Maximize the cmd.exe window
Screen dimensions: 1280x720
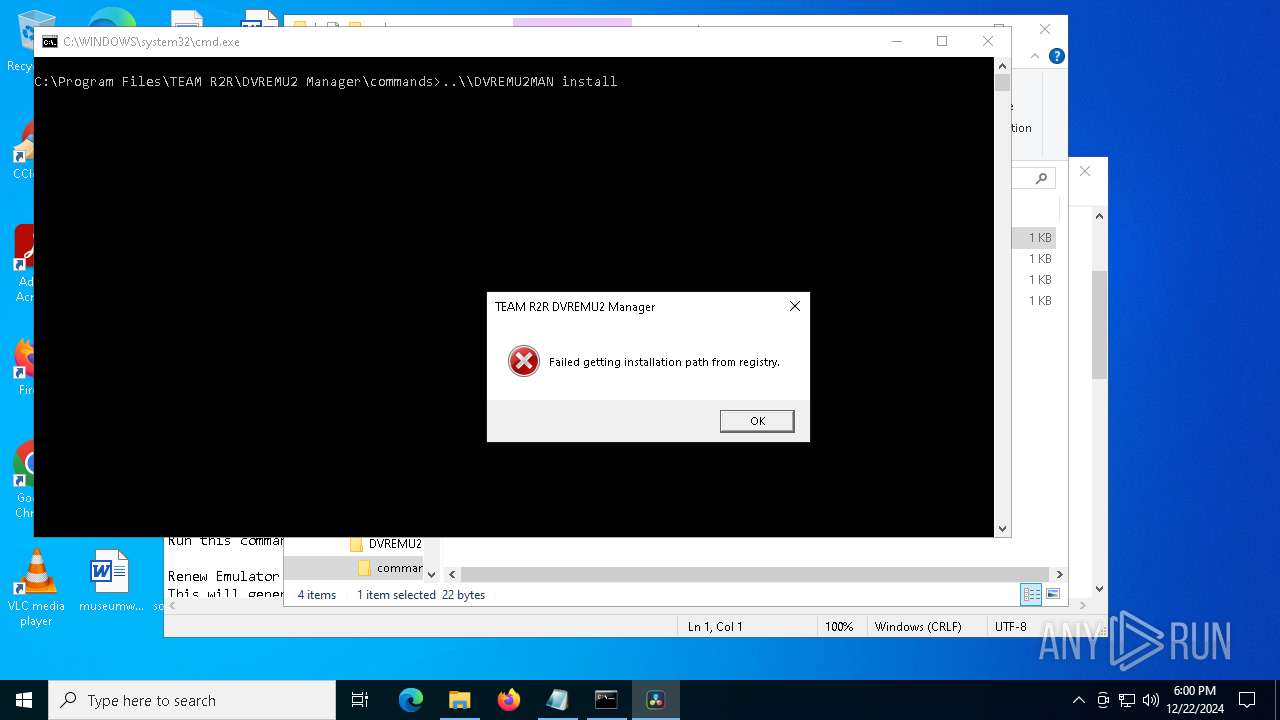tap(941, 41)
